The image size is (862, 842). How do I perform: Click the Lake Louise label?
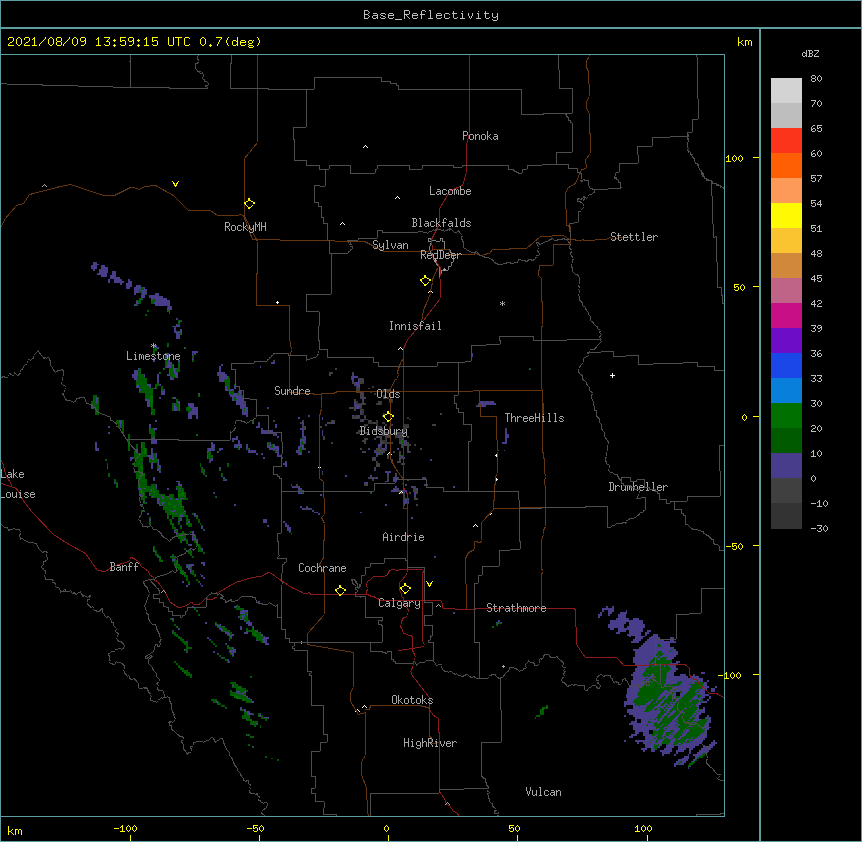18,484
